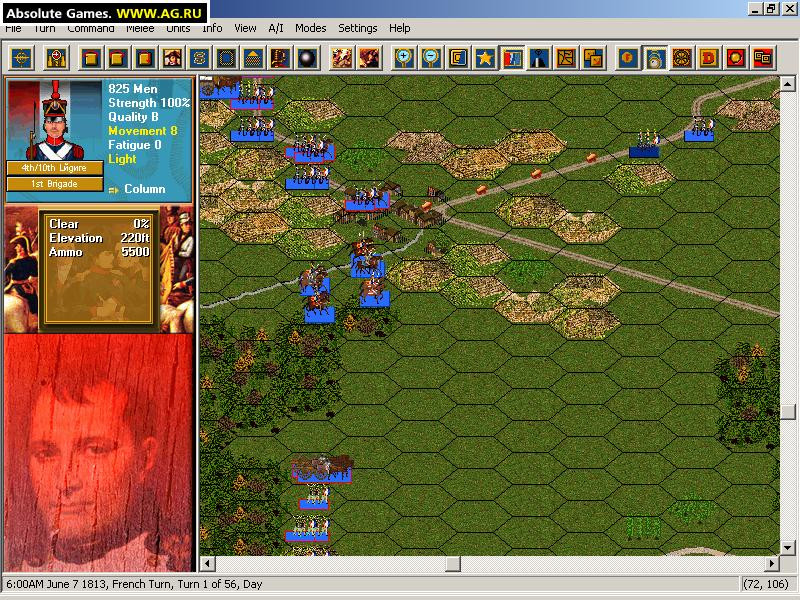Click the dotted square formation icon
Image resolution: width=800 pixels, height=600 pixels.
227,58
